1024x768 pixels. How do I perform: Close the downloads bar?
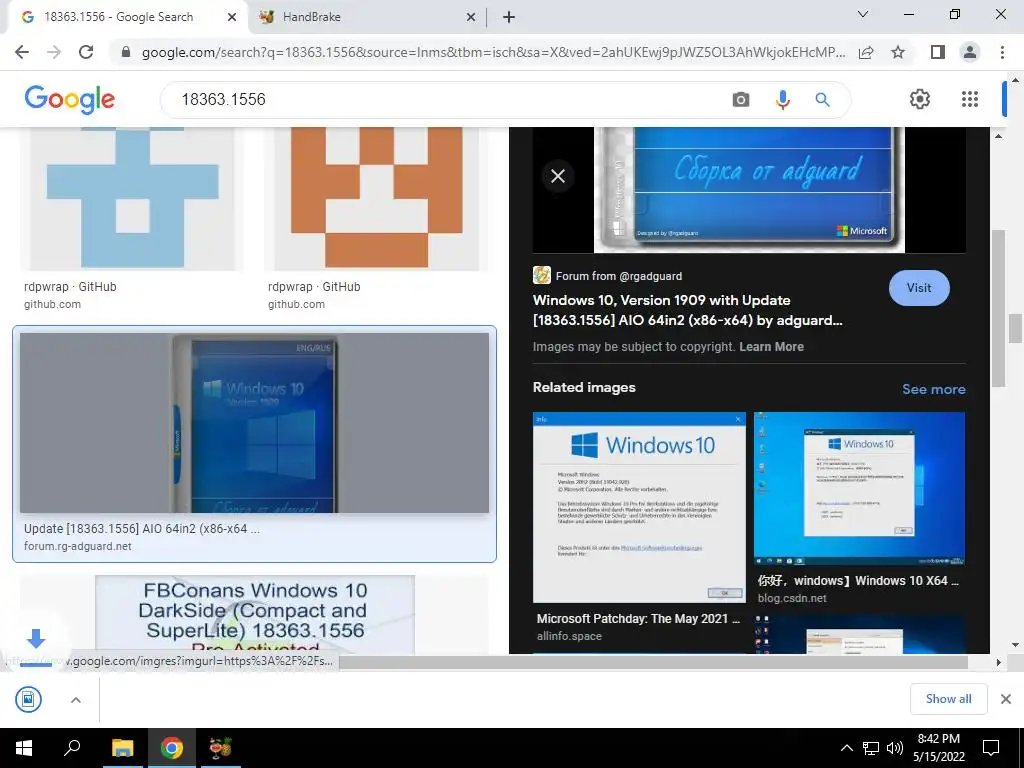(1006, 699)
